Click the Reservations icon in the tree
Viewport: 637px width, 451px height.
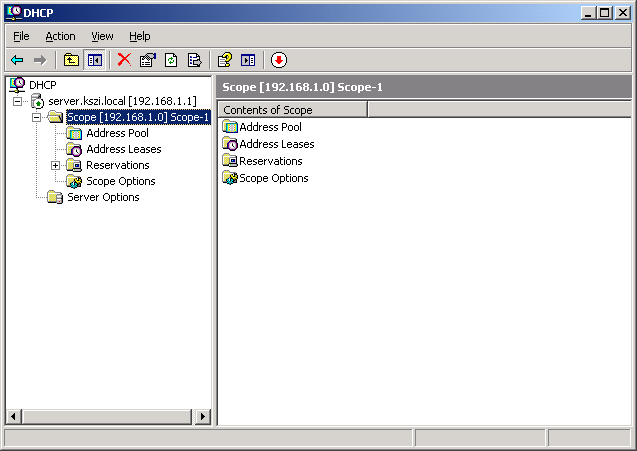click(x=74, y=165)
